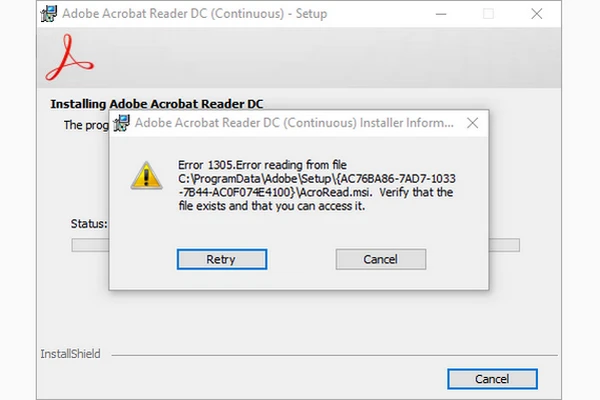Click the Retry button in error dialog

(222, 260)
